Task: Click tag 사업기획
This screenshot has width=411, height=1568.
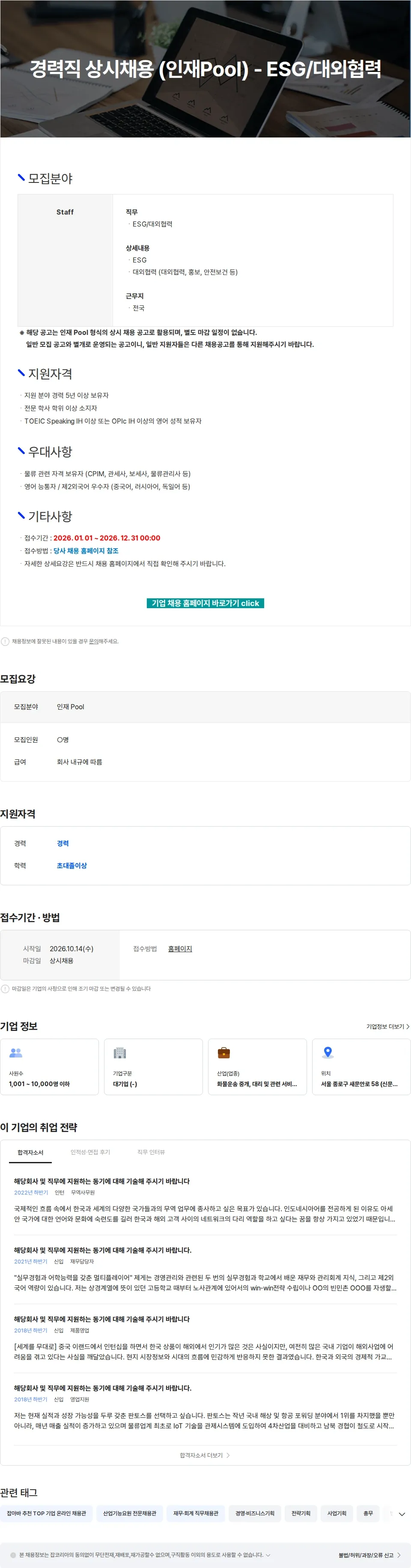Action: (337, 1513)
